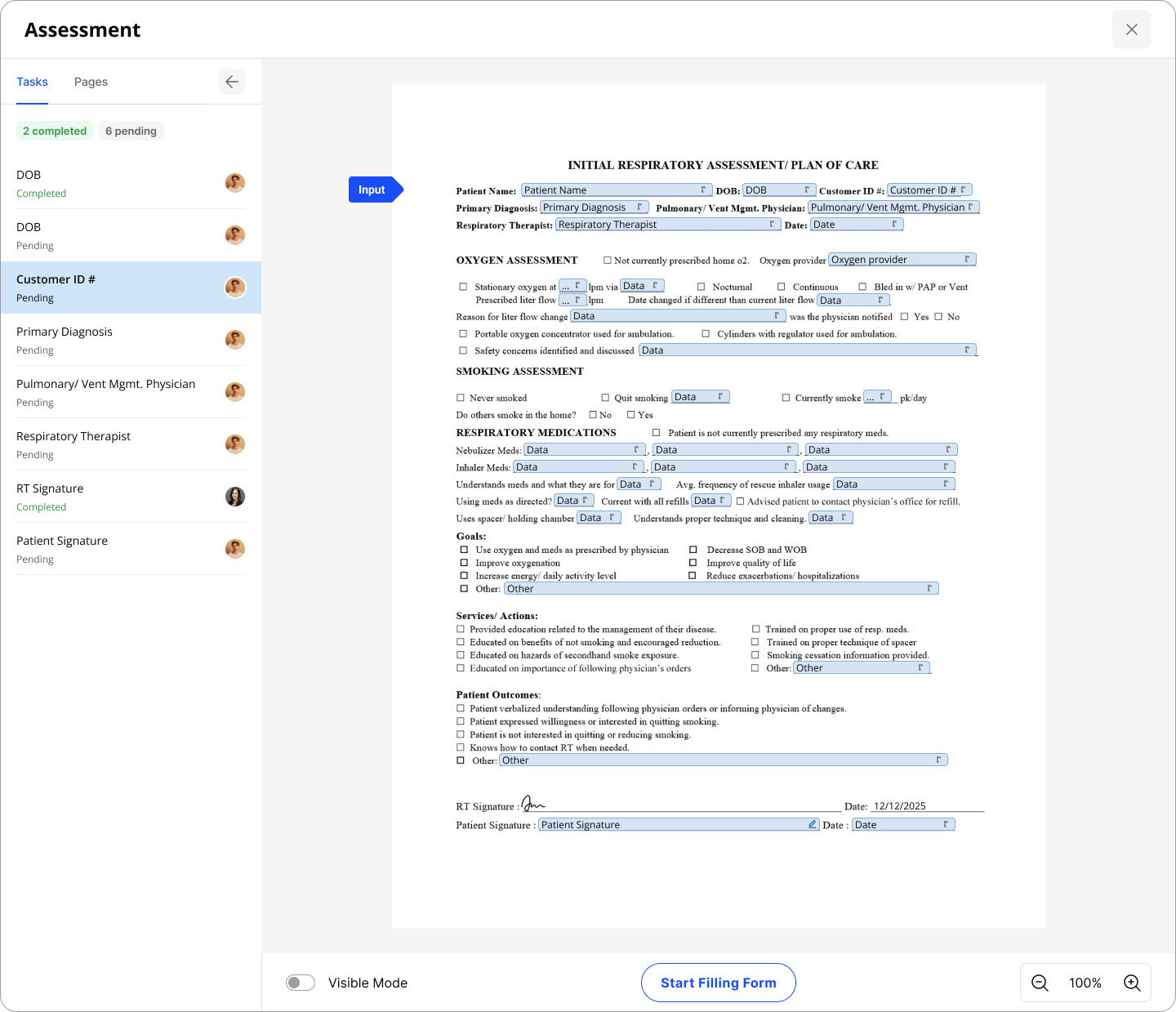Select the Tasks tab
The height and width of the screenshot is (1012, 1176).
pyautogui.click(x=32, y=82)
